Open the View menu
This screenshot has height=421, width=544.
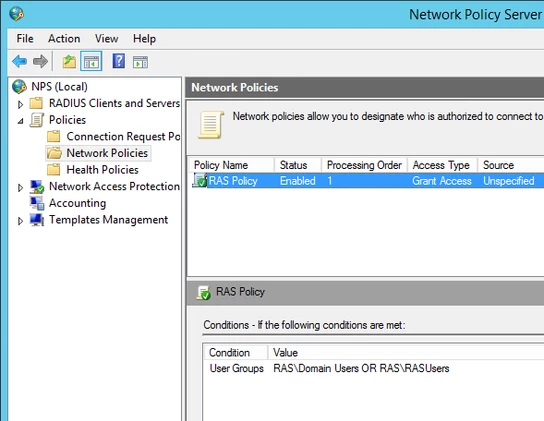click(x=107, y=39)
